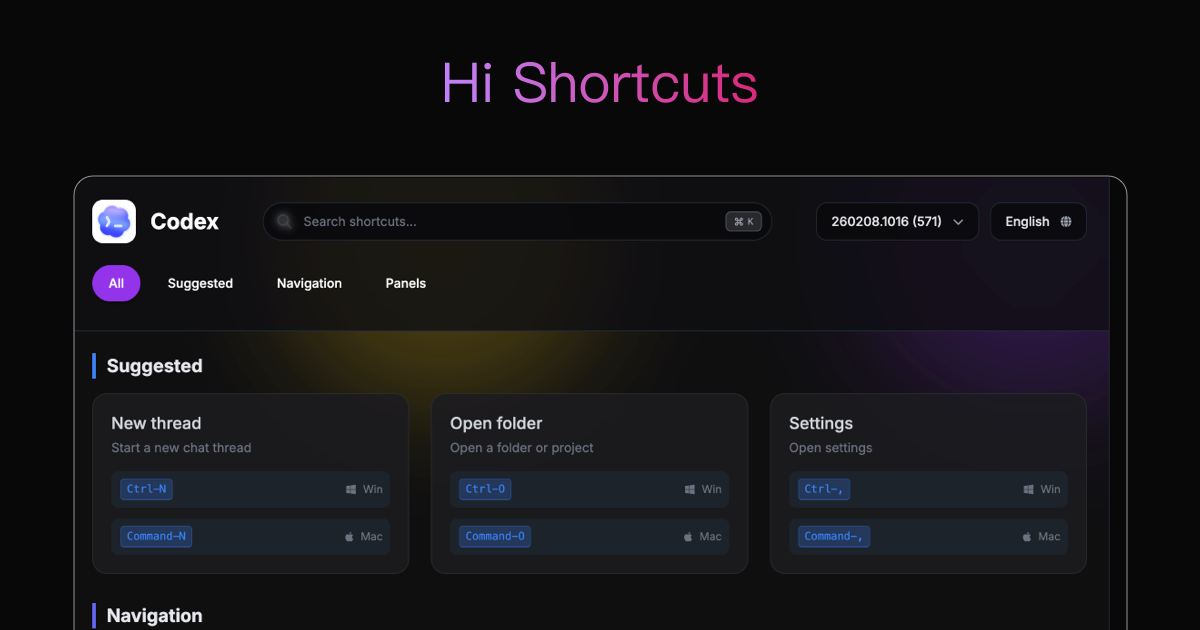1200x630 pixels.
Task: Click the Settings card title
Action: click(821, 423)
